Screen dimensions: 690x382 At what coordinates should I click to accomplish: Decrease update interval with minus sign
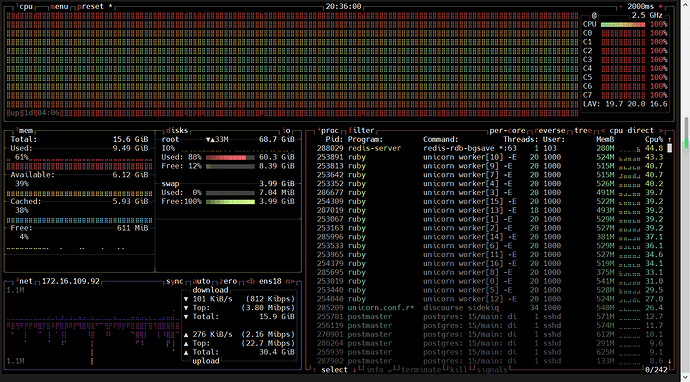click(x=620, y=7)
